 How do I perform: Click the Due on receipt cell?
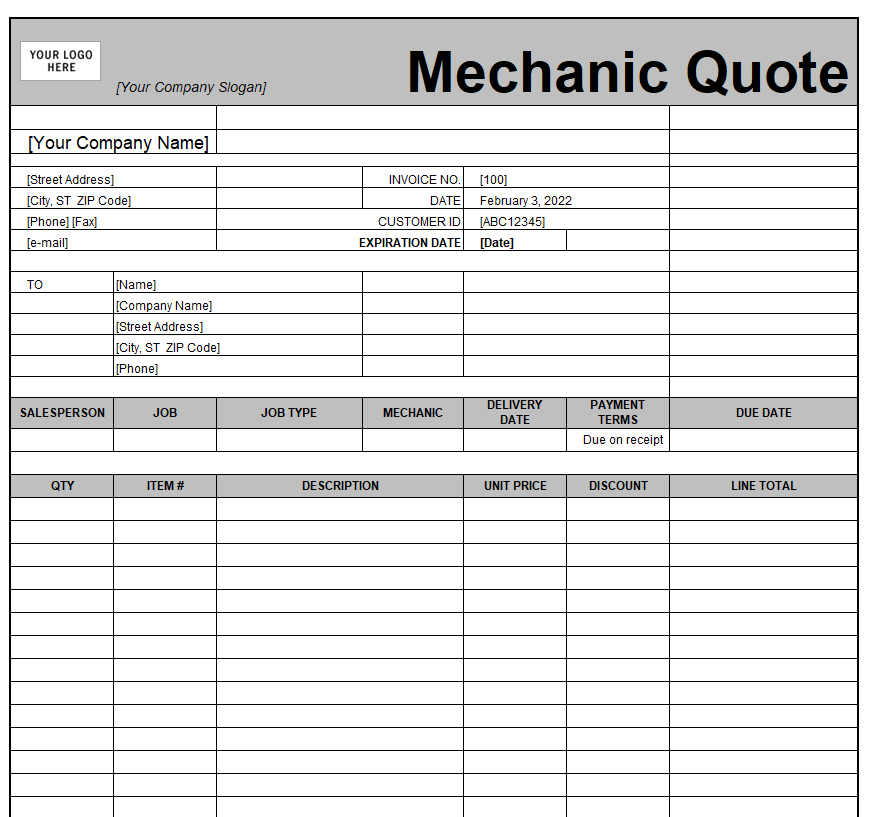coord(618,440)
